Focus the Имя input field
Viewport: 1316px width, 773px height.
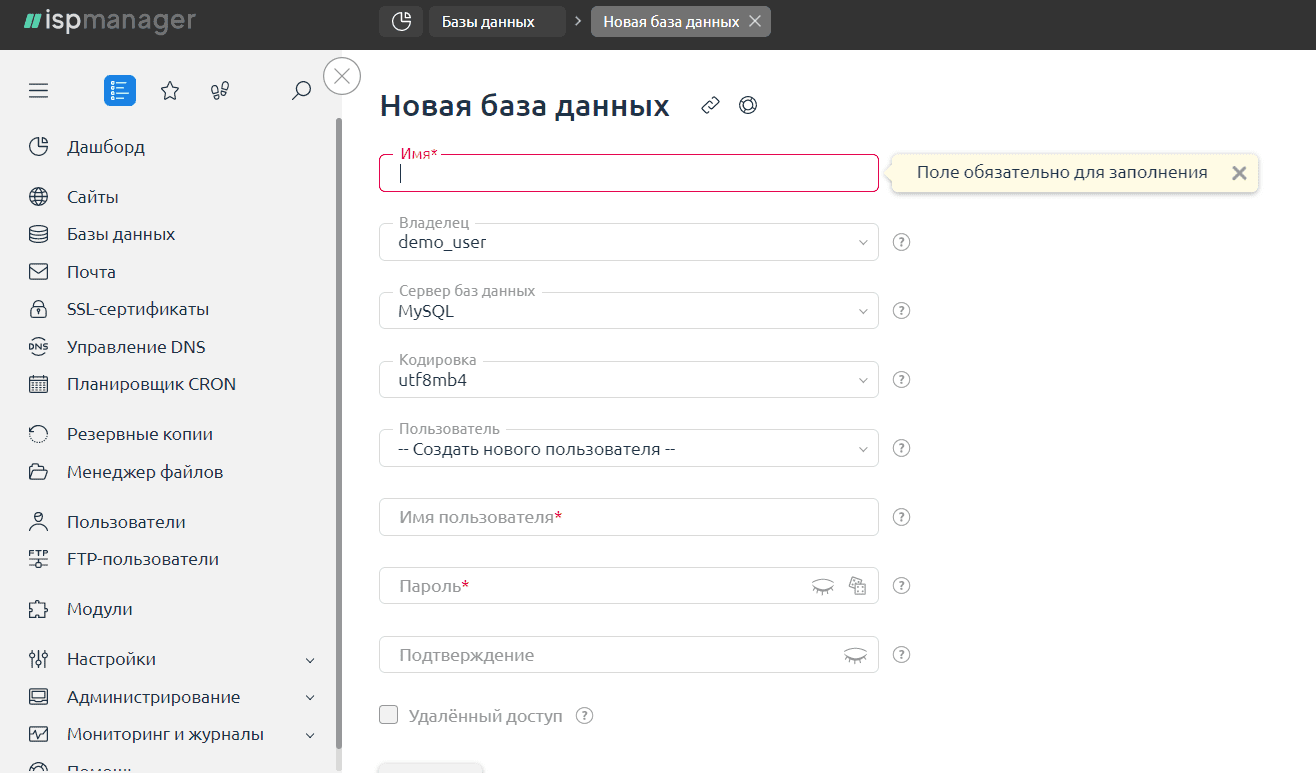click(x=629, y=173)
